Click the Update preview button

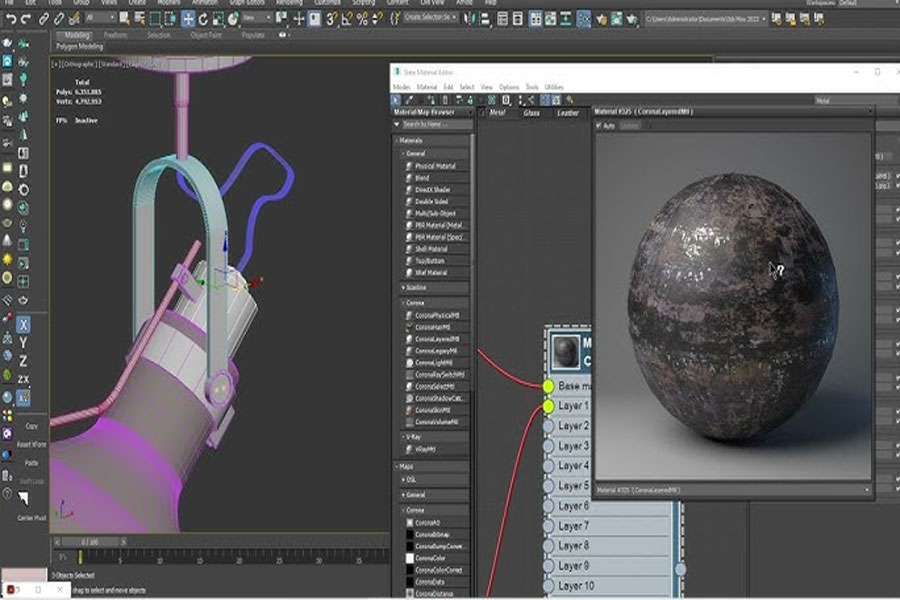click(x=630, y=125)
